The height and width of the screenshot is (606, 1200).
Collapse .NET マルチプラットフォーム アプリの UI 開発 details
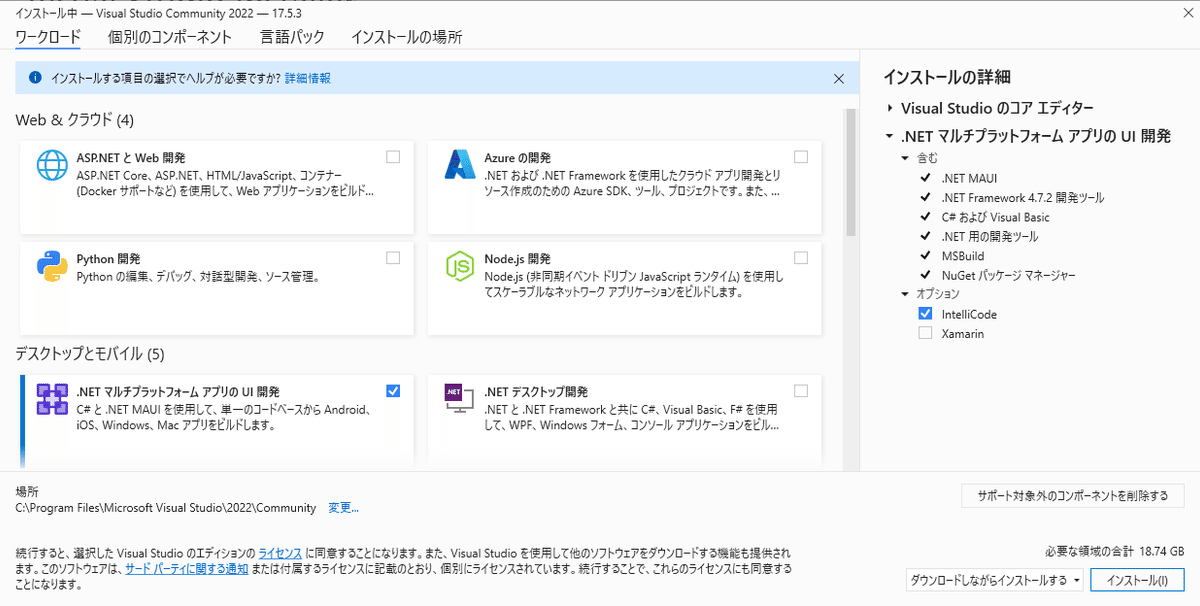(x=890, y=136)
